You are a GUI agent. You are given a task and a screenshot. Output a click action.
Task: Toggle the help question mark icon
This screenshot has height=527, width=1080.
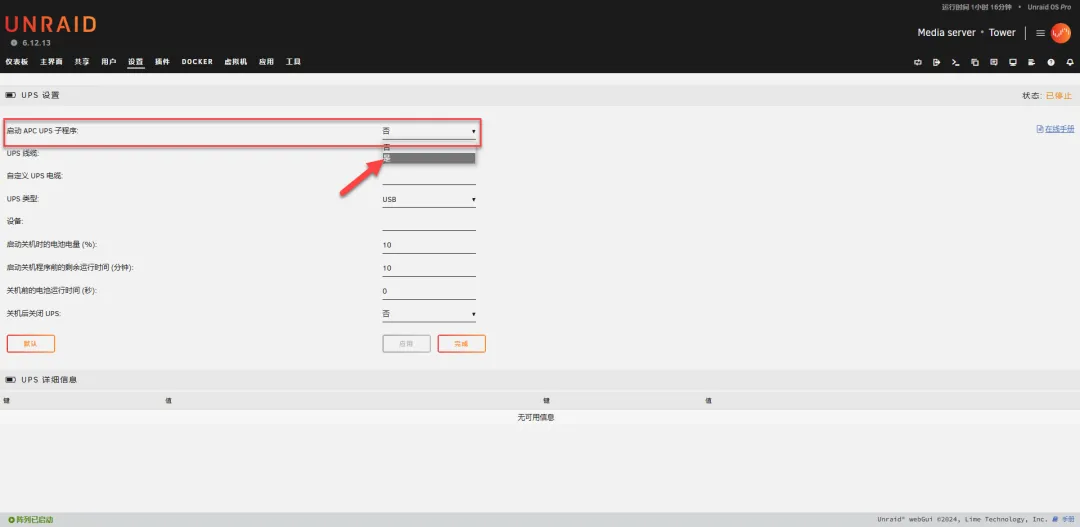1050,62
